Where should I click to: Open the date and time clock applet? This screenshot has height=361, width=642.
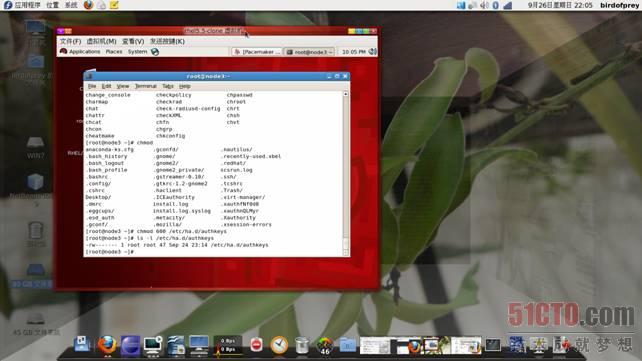pyautogui.click(x=560, y=5)
